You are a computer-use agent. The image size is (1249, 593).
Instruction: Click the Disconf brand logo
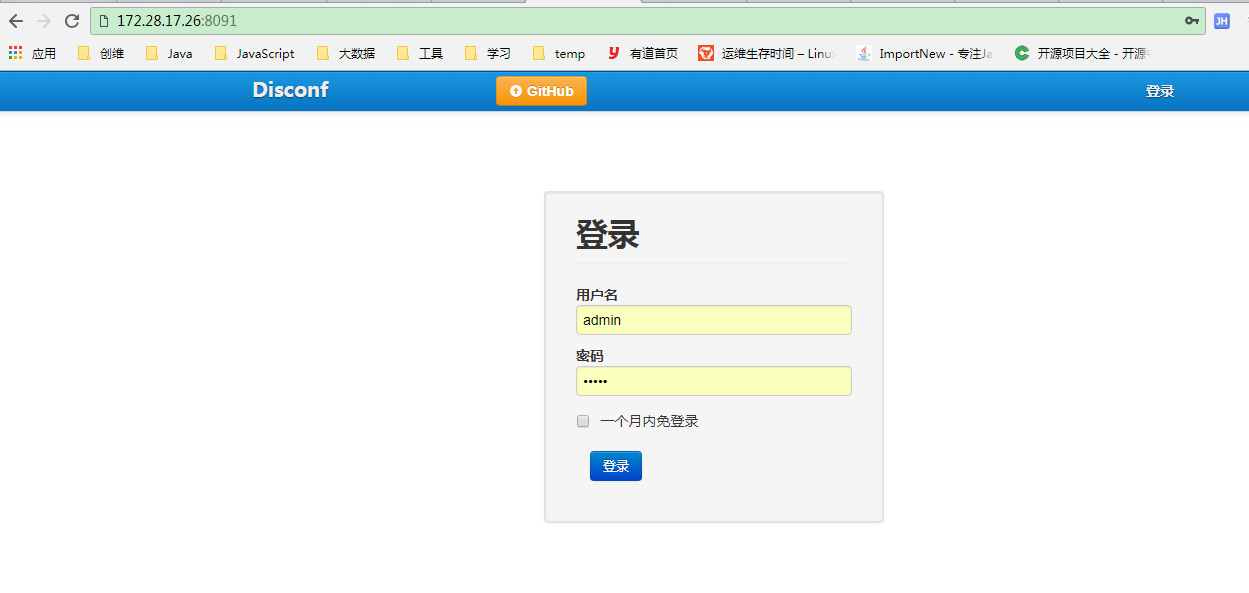[290, 90]
